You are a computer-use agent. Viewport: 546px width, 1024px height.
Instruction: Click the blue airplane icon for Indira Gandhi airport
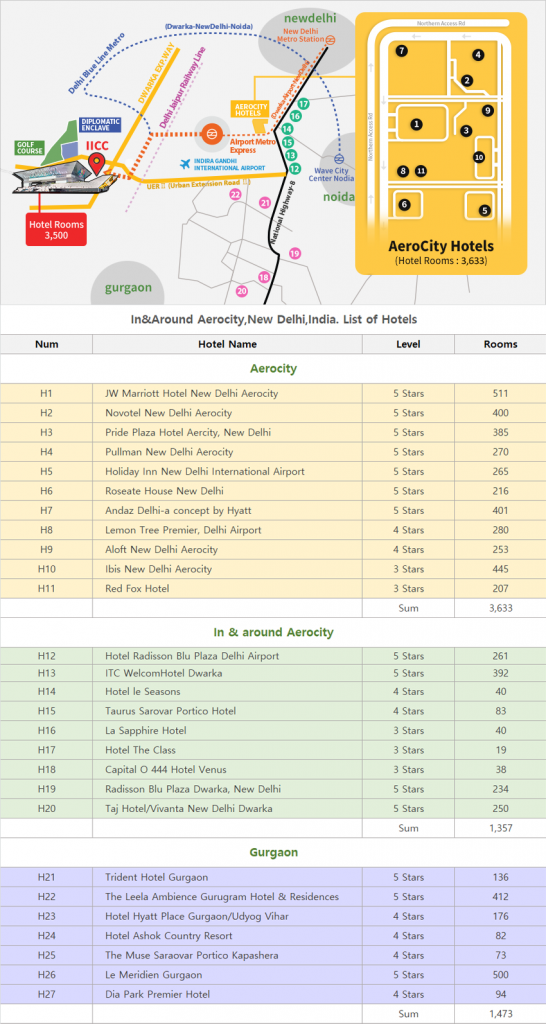[185, 163]
